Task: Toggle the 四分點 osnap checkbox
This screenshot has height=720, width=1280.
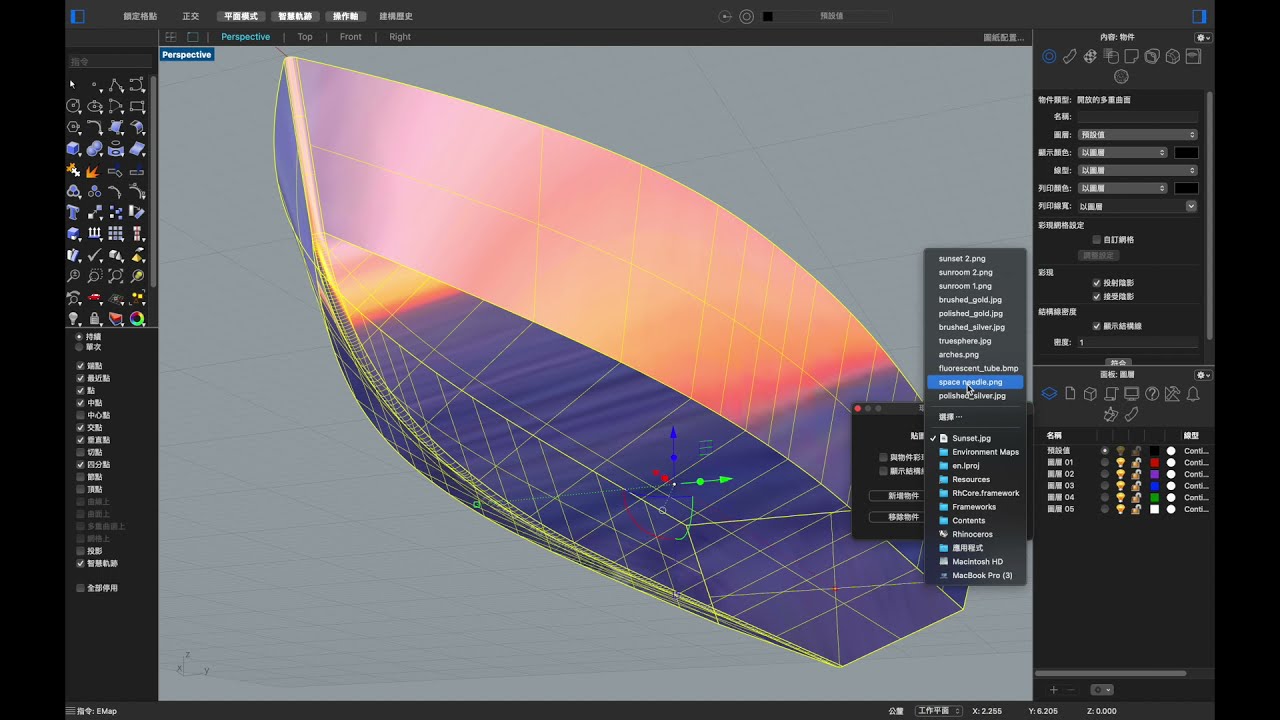Action: click(x=80, y=464)
